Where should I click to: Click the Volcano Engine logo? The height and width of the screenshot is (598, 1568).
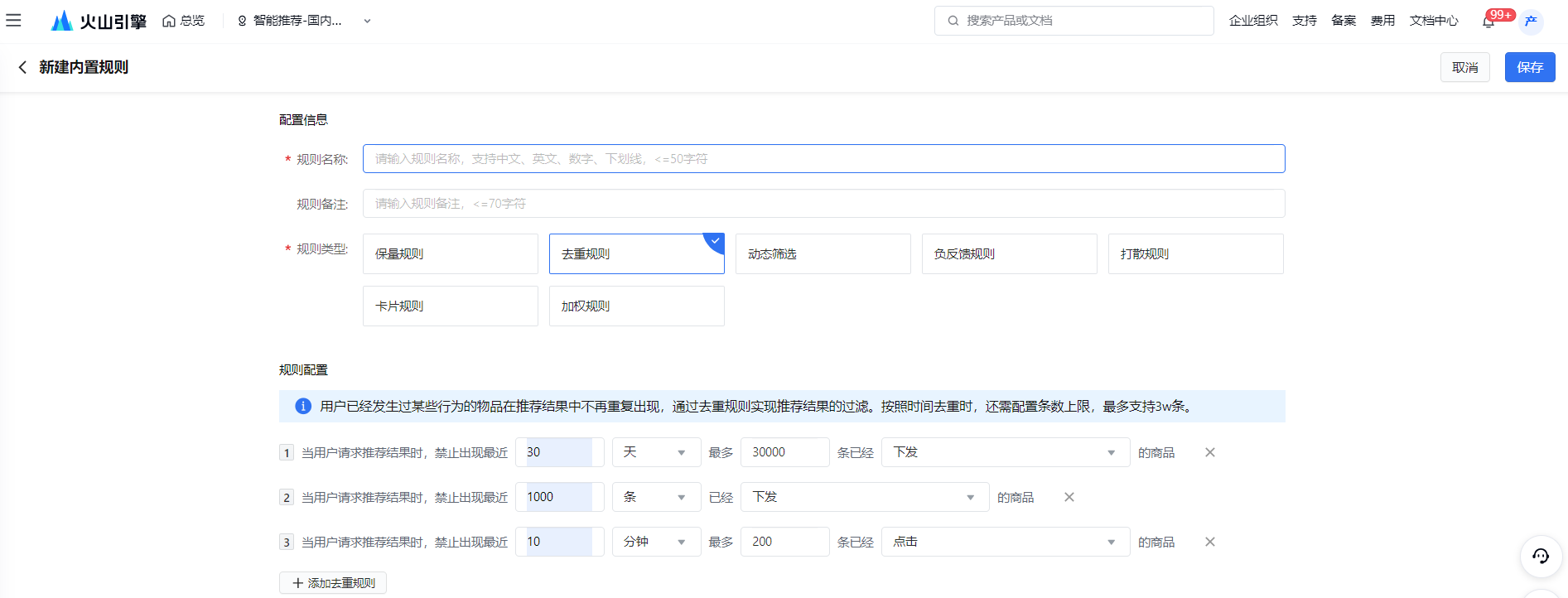pyautogui.click(x=99, y=21)
